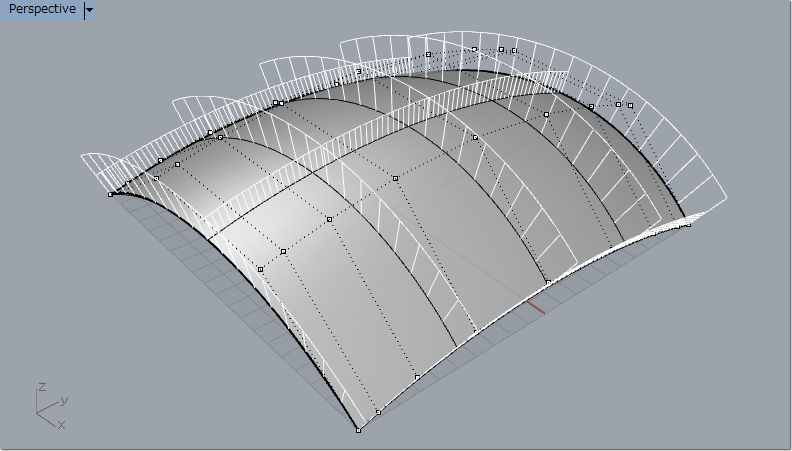Screen dimensions: 792x451
Task: Open the Perspective viewport dropdown arrow
Action: click(x=89, y=10)
